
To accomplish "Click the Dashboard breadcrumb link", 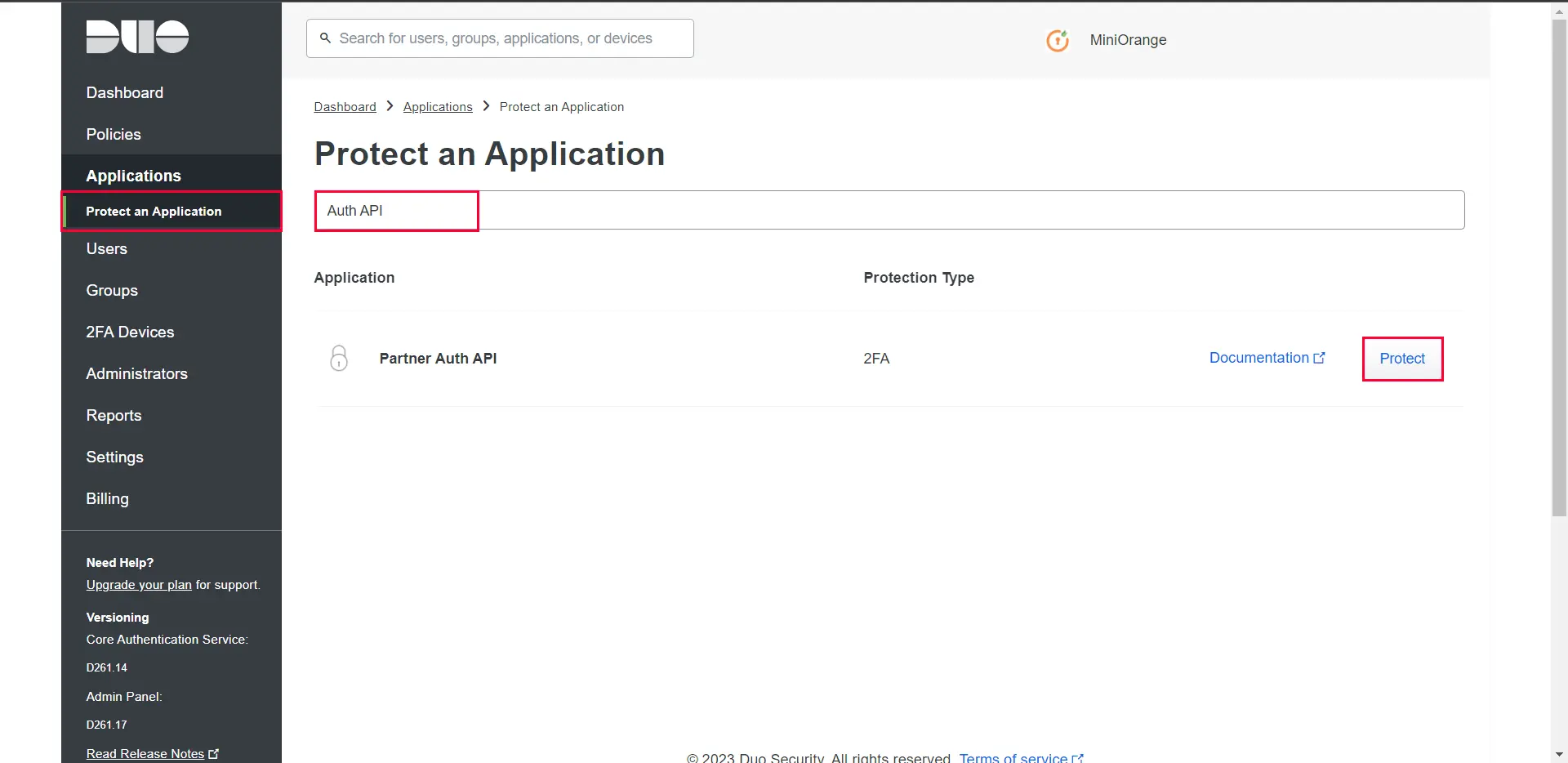I will click(345, 107).
